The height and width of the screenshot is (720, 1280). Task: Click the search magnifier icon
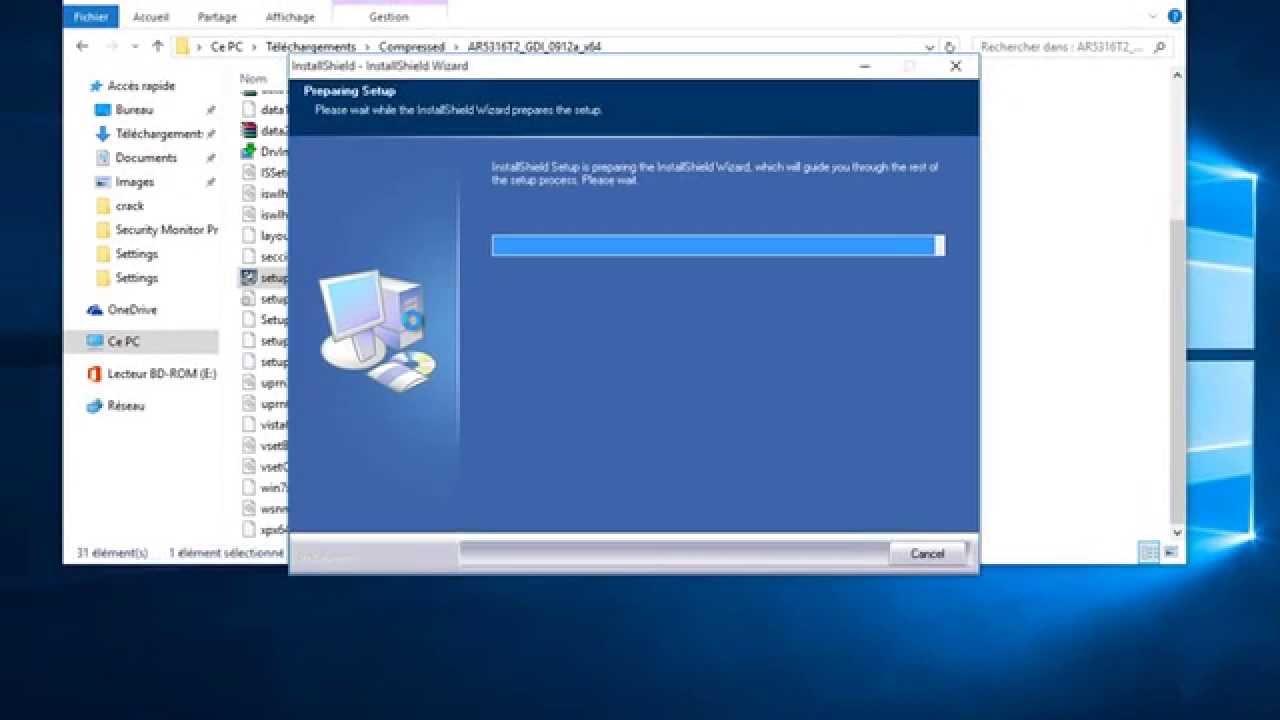[x=1160, y=47]
